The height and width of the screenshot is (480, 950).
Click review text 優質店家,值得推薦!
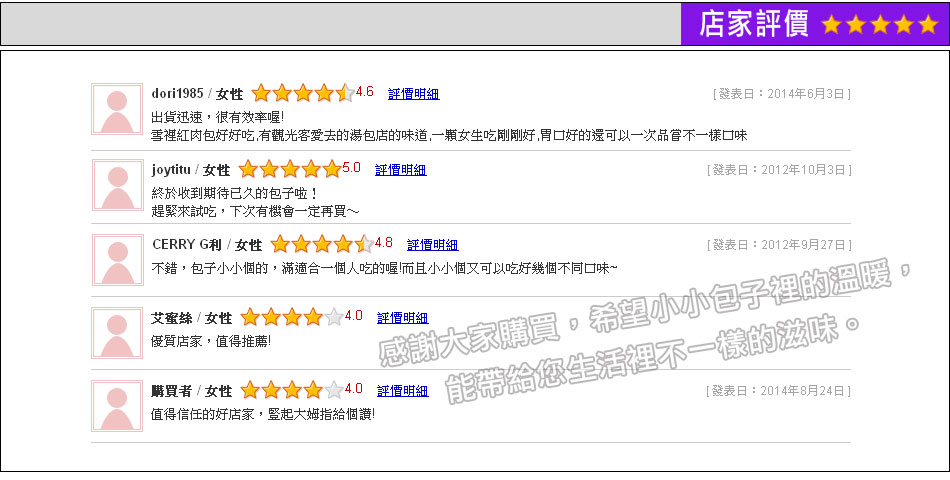(x=211, y=341)
